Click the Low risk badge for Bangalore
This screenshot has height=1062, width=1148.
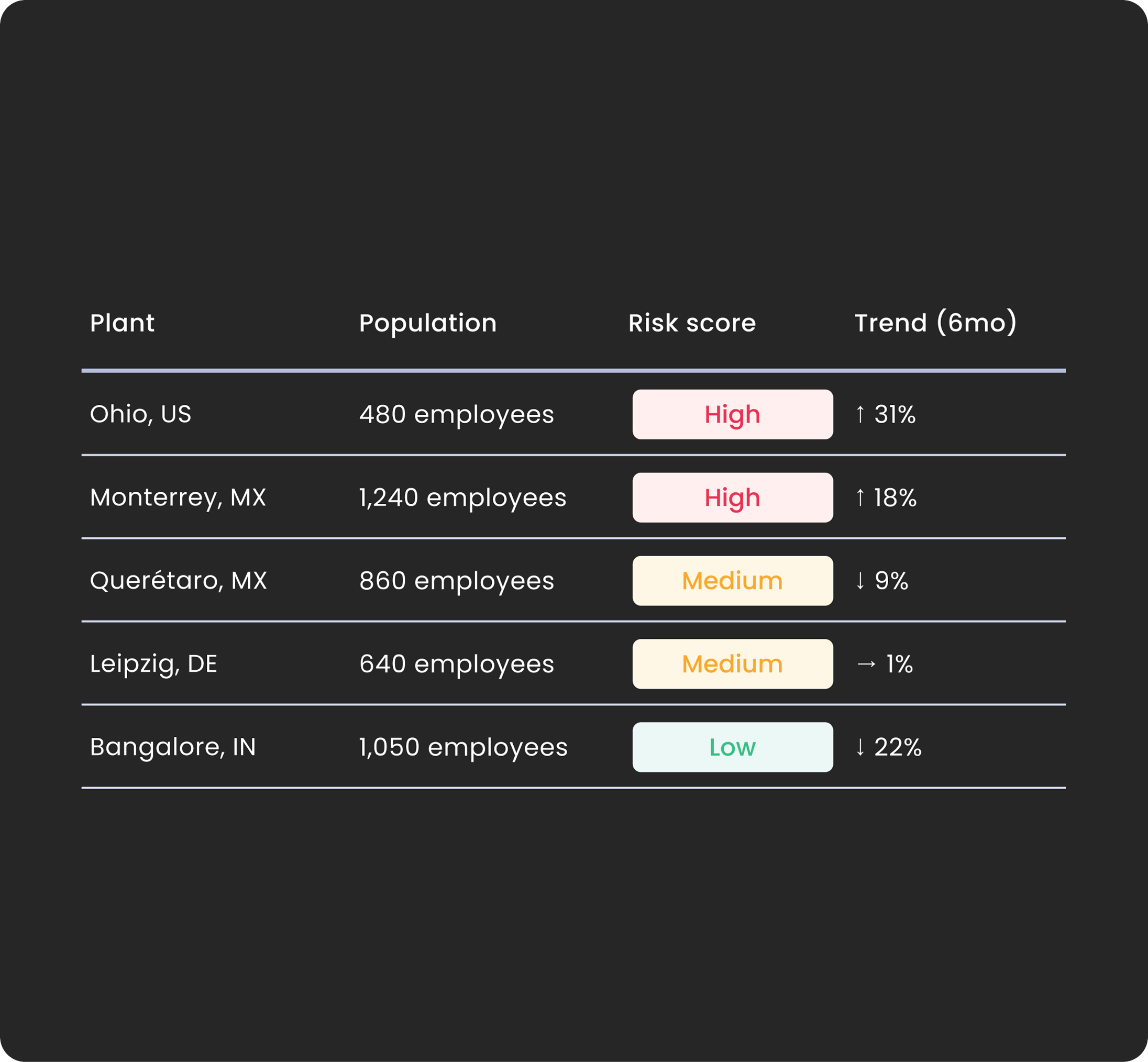[732, 747]
